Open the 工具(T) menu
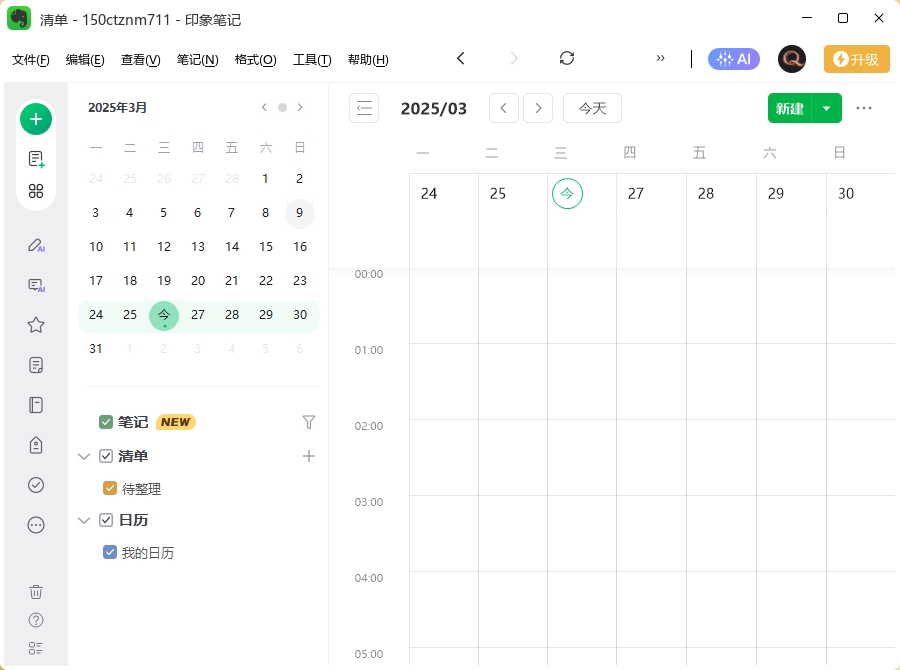 pyautogui.click(x=312, y=60)
